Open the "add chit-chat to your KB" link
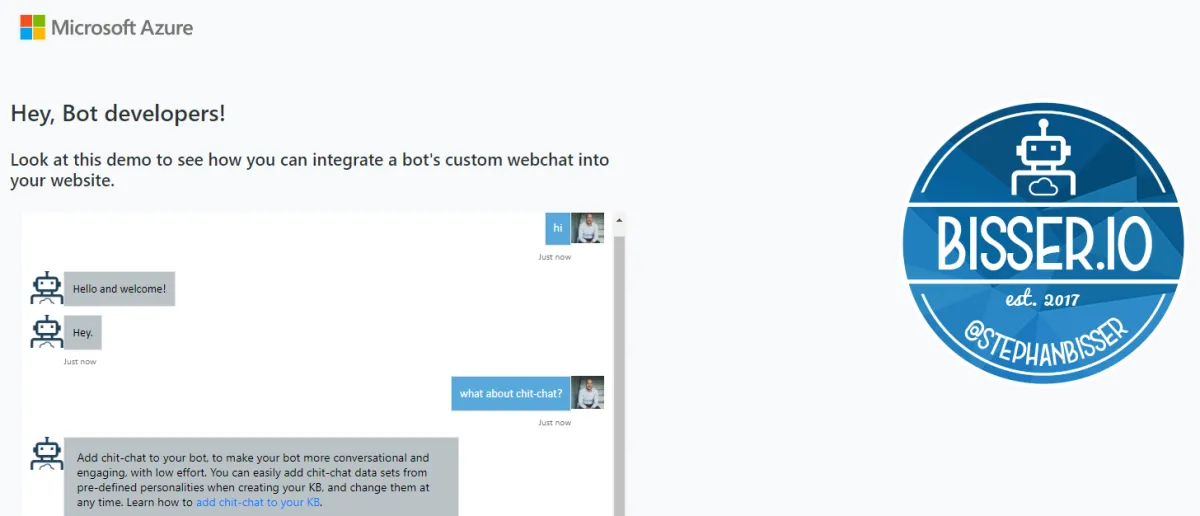 pos(258,502)
